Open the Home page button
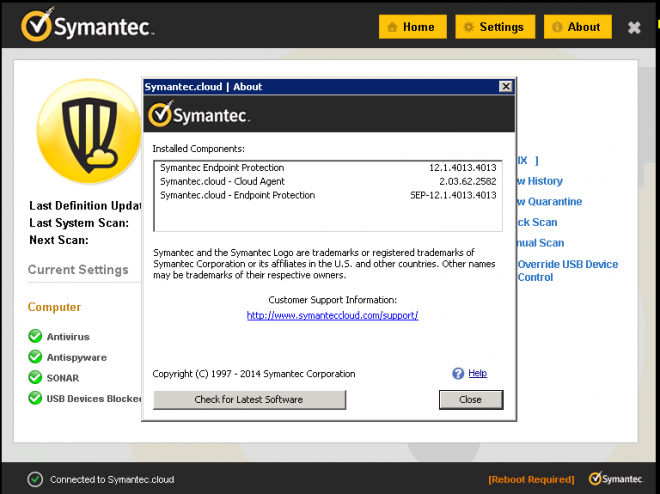Screen dimensions: 660x494 [412, 27]
